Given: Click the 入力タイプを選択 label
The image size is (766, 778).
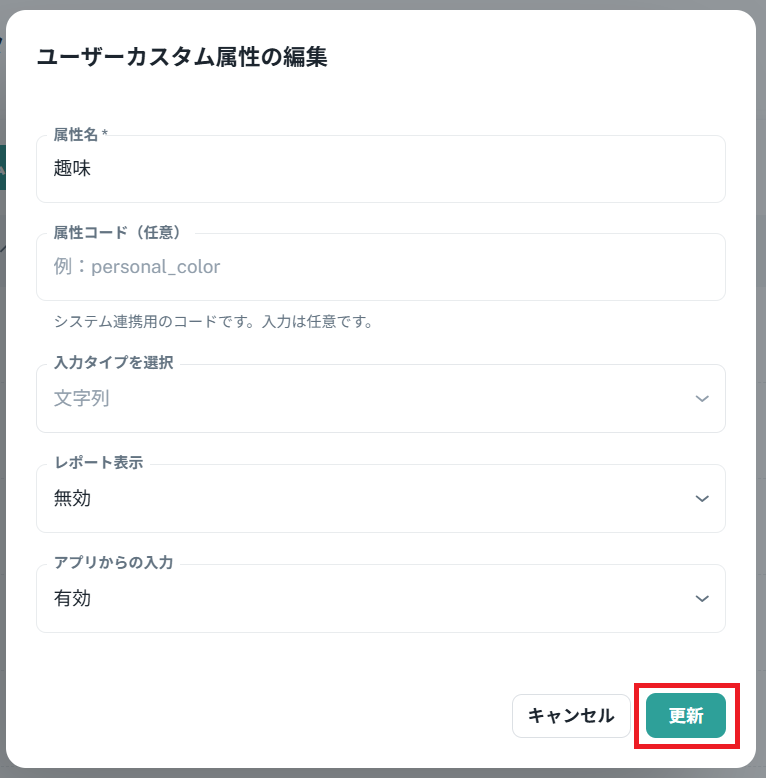Looking at the screenshot, I should 113,363.
